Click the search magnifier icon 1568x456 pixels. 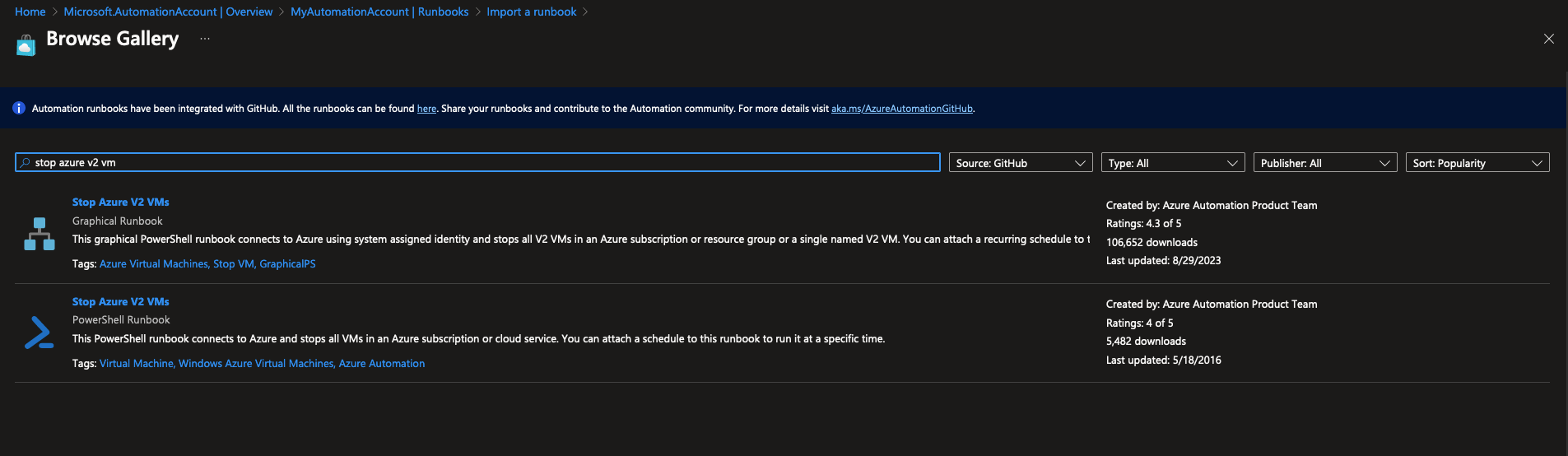click(25, 162)
